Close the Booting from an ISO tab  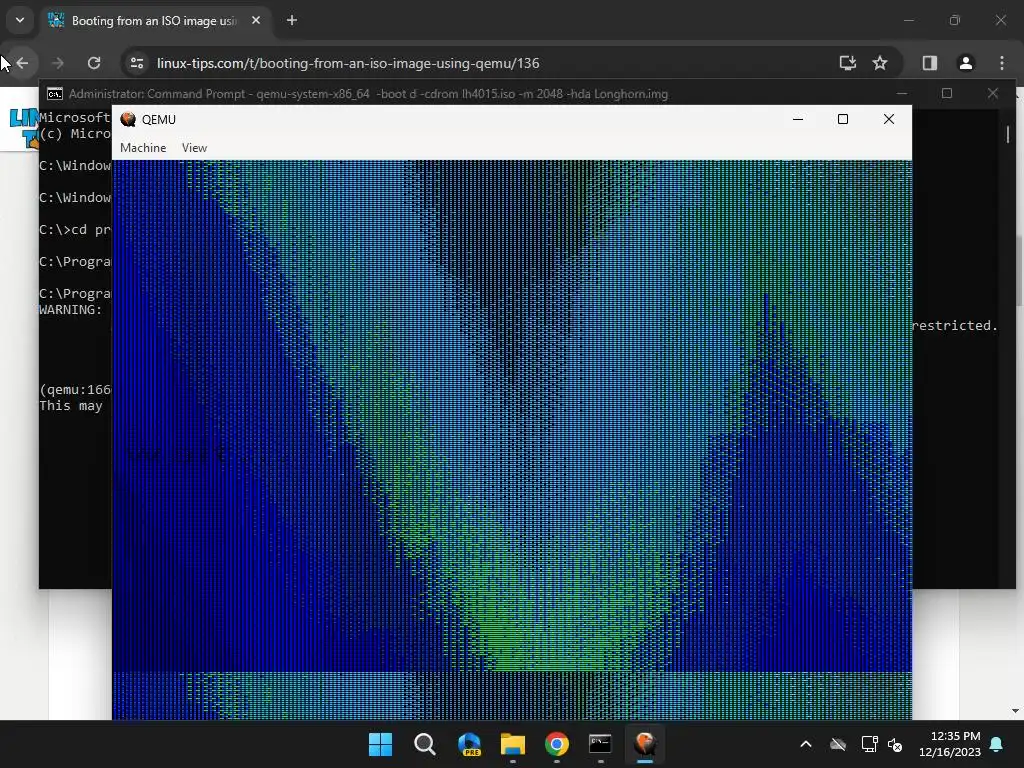pos(256,20)
